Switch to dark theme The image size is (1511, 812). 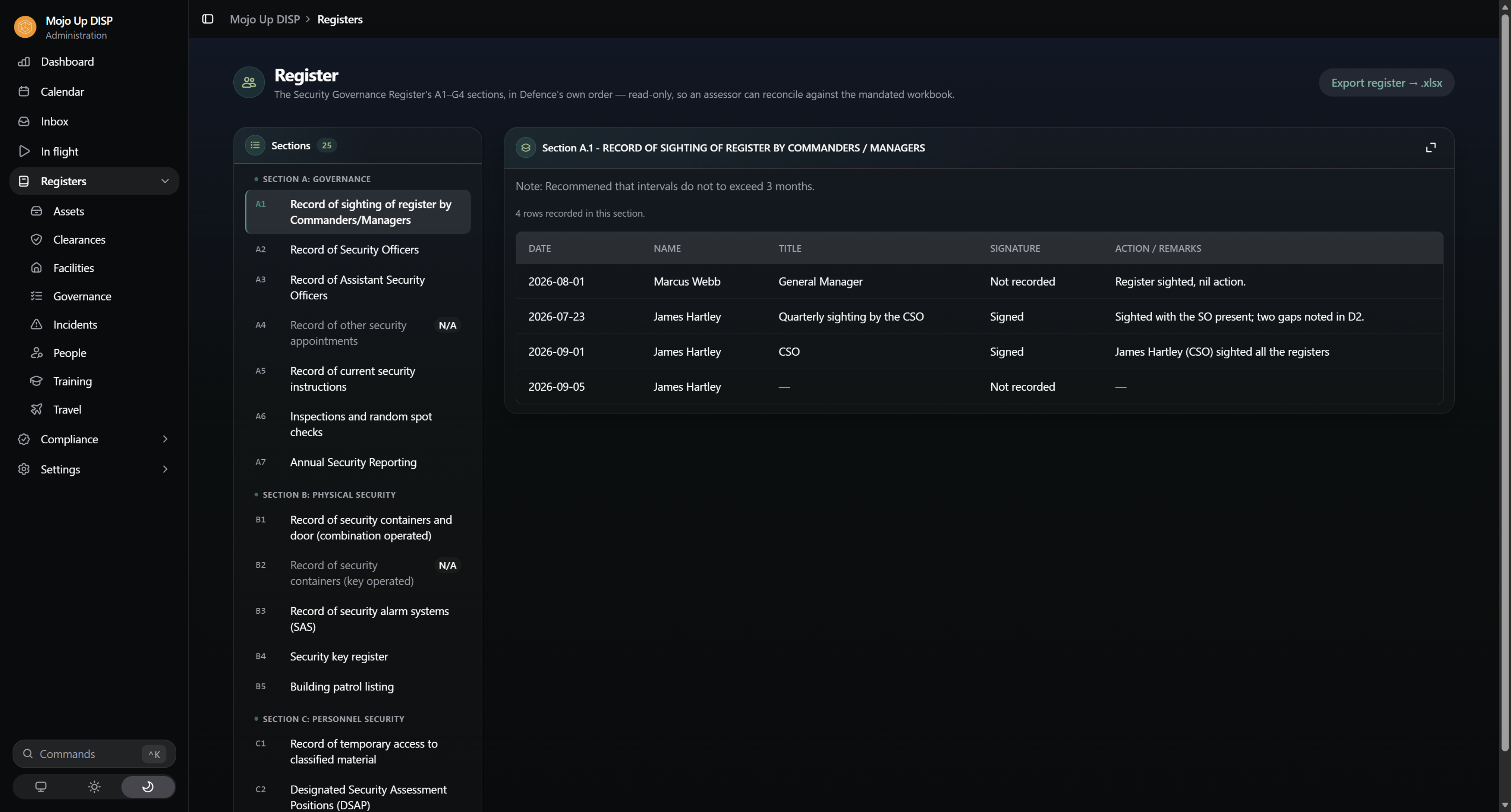[148, 787]
